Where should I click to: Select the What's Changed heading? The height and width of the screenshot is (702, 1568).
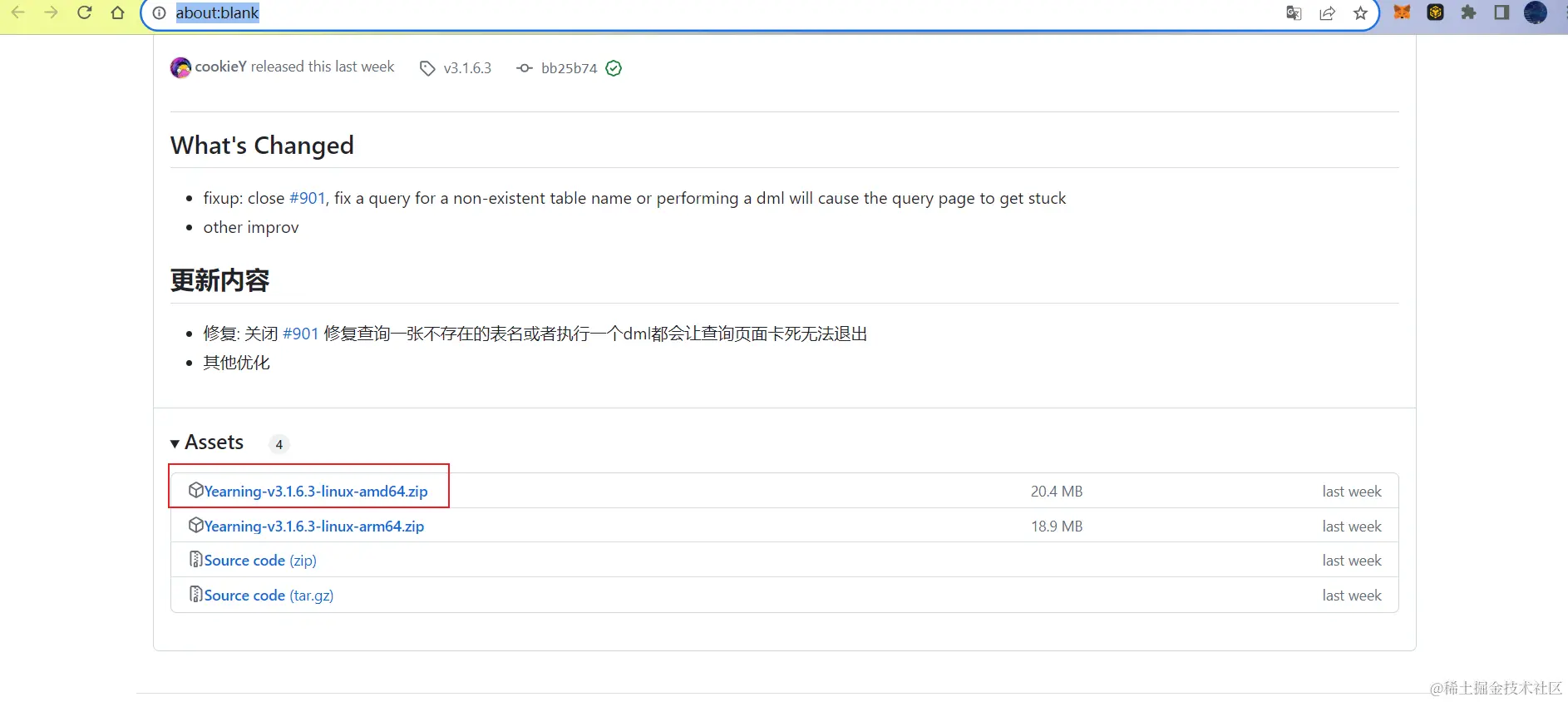pyautogui.click(x=262, y=146)
